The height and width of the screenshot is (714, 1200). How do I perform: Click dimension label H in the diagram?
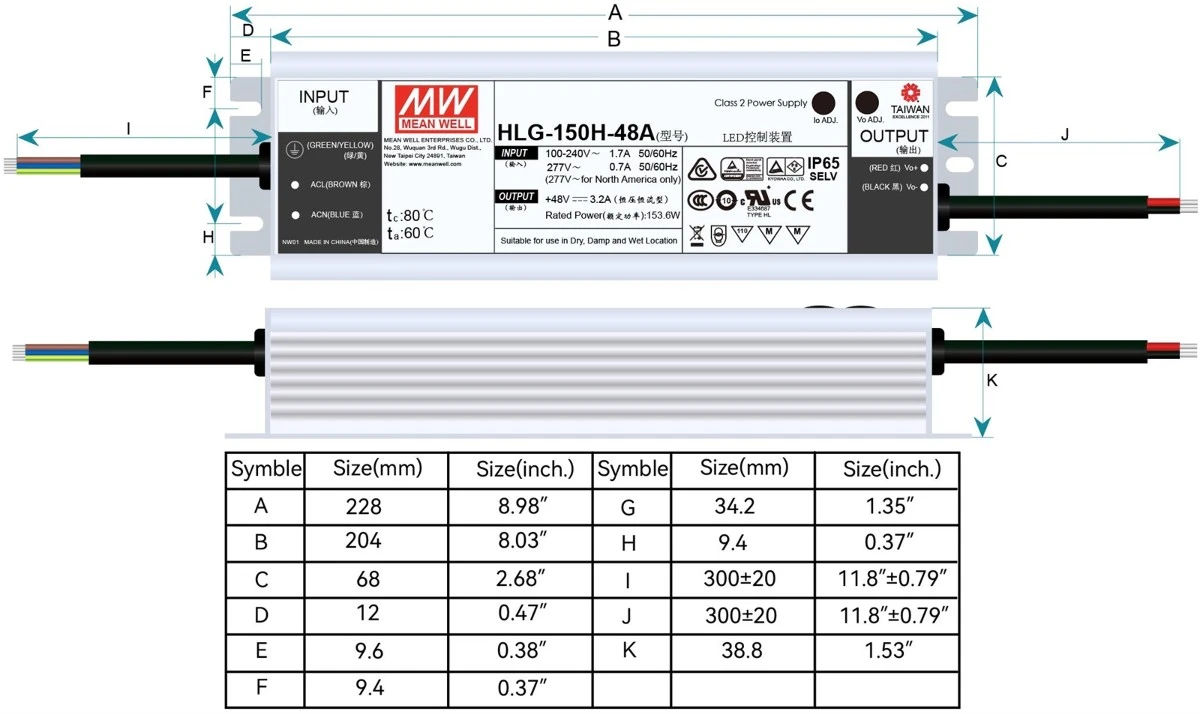(x=208, y=237)
